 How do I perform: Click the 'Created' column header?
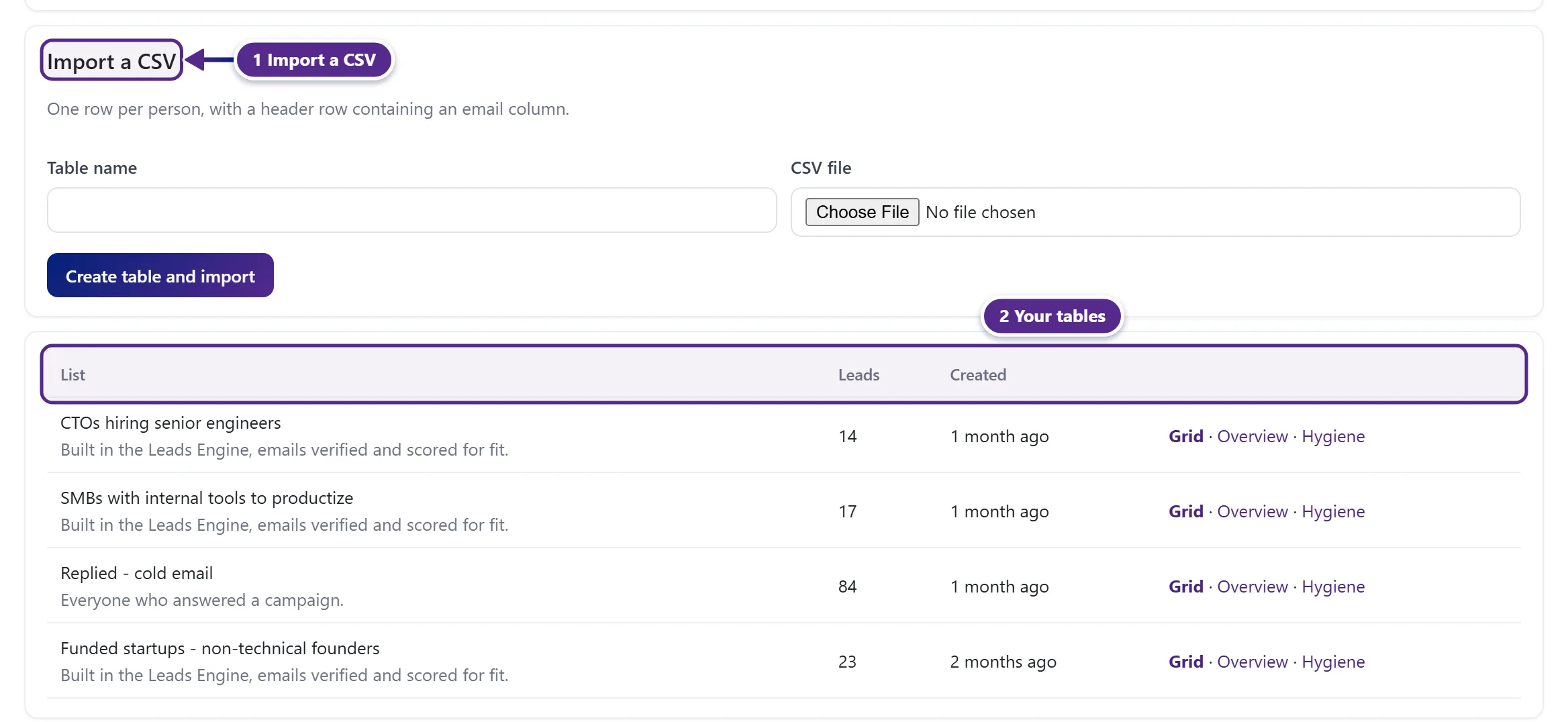coord(978,375)
